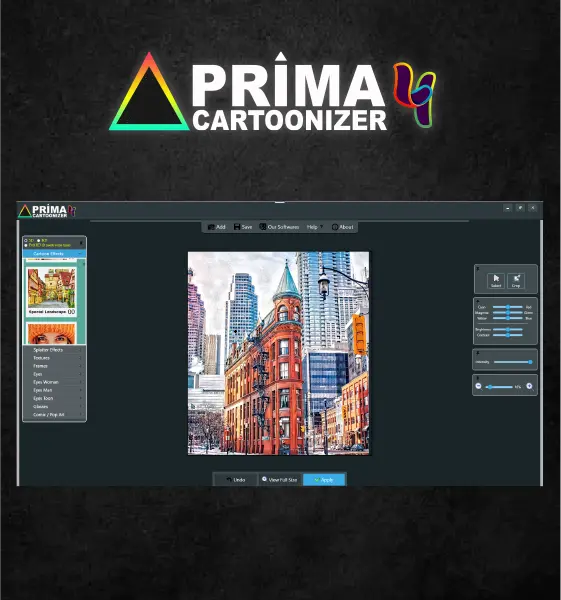Open the About dialog

pos(342,227)
